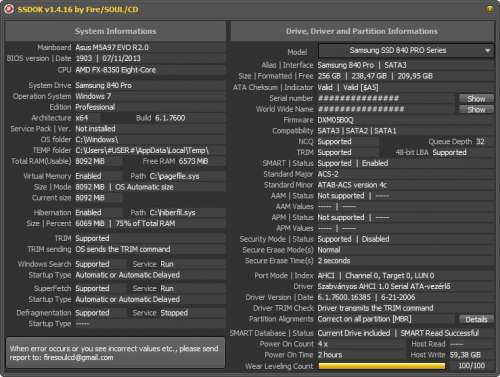
Task: Click CPU value AMD FX-8350 Eight-Core
Action: click(x=115, y=70)
